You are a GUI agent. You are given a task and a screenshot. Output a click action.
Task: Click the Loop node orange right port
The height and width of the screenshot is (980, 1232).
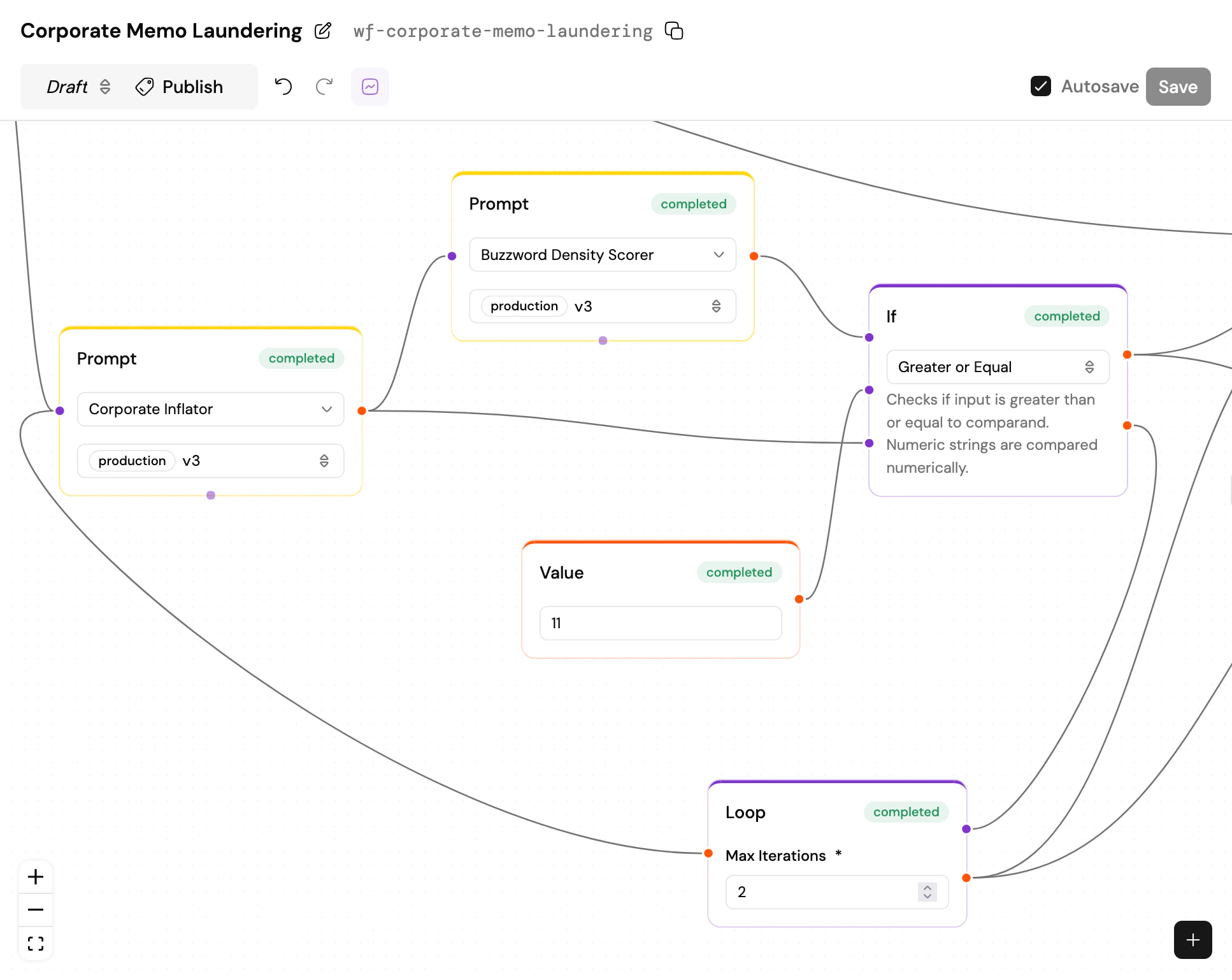pos(966,878)
